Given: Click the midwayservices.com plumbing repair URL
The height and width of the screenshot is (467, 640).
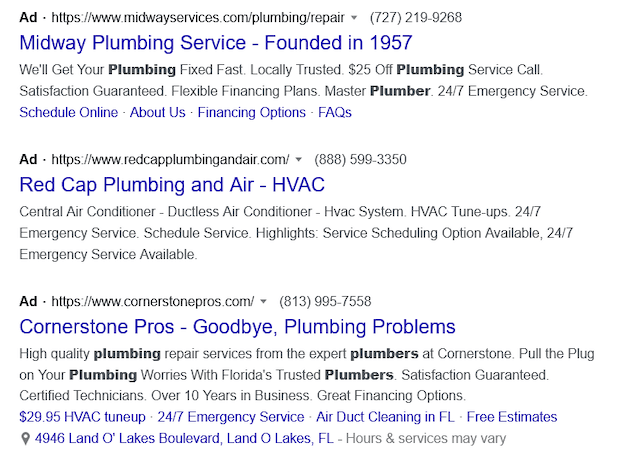Looking at the screenshot, I should pos(197,18).
